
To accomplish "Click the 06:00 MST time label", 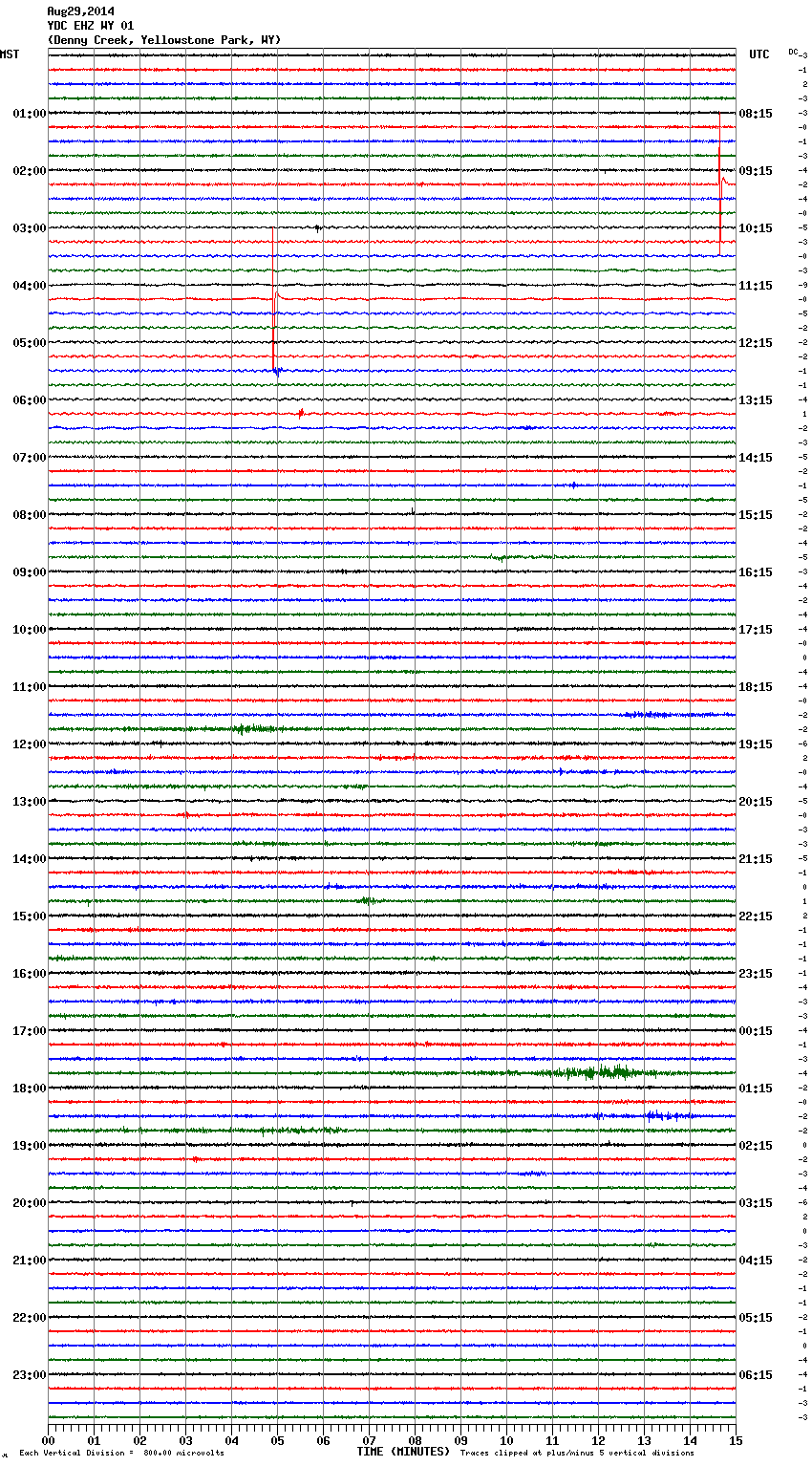I will [x=29, y=400].
